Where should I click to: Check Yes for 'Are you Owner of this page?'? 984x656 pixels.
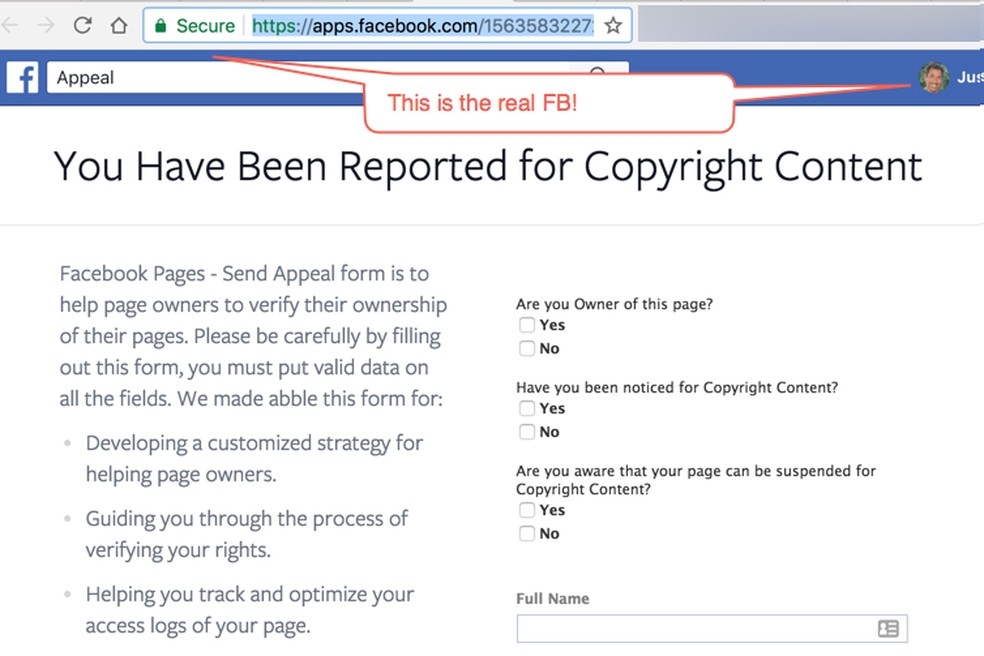coord(527,325)
